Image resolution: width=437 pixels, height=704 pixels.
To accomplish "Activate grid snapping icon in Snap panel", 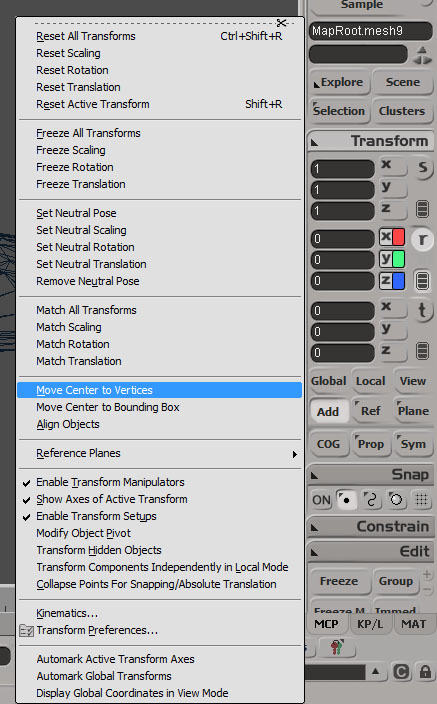I will (x=421, y=499).
